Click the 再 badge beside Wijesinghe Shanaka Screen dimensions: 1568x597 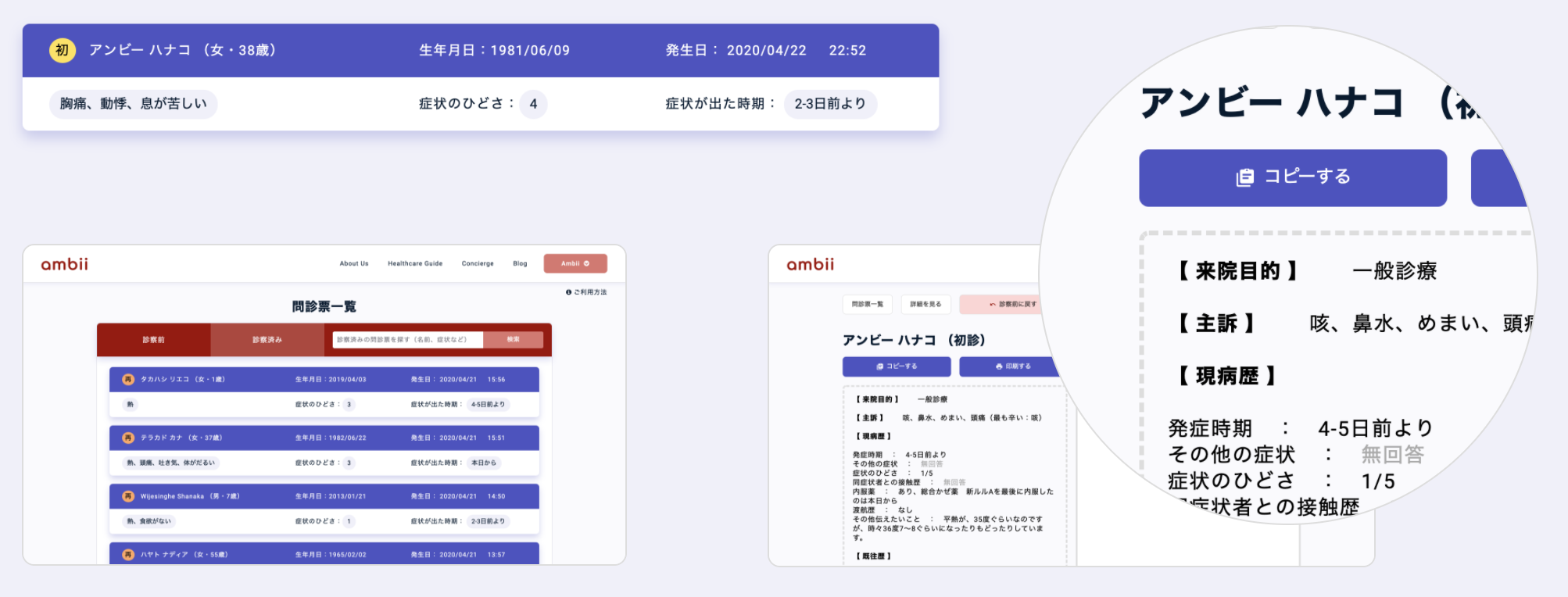point(128,496)
